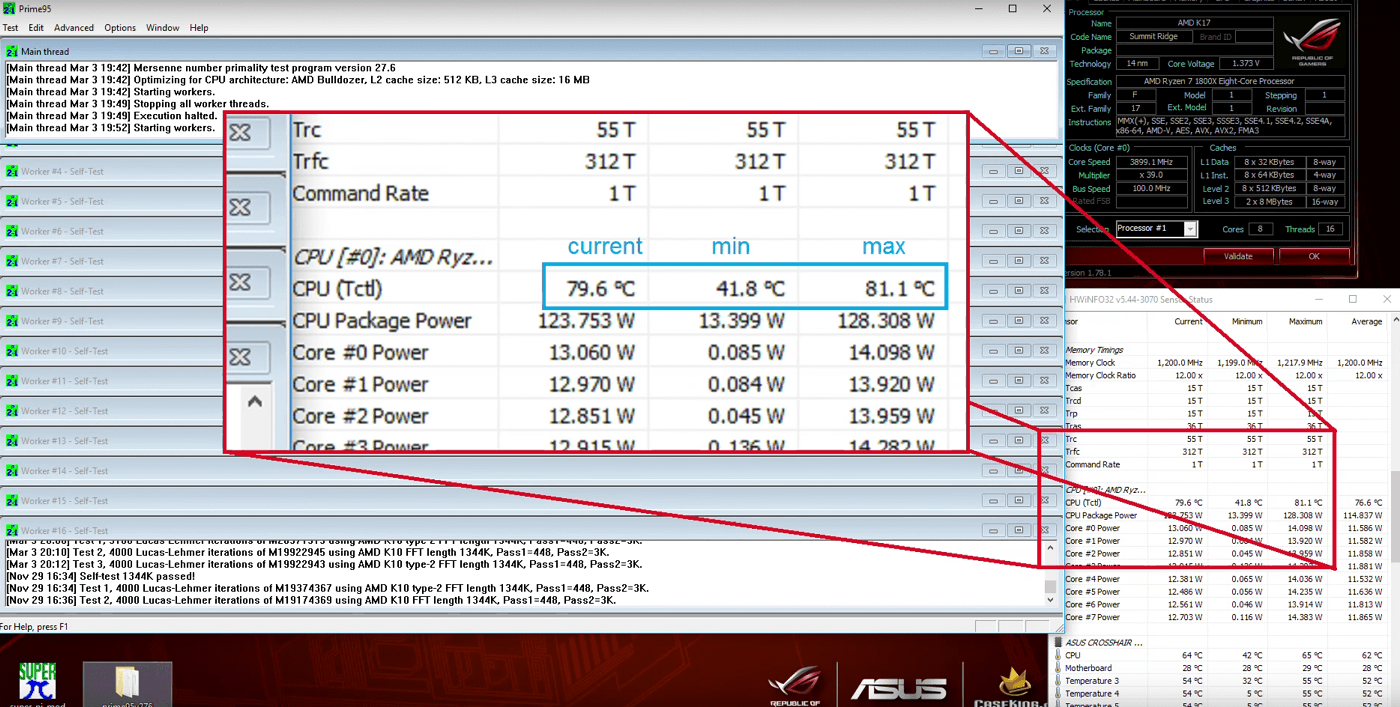The width and height of the screenshot is (1400, 707).
Task: Click the ASUS CROSSHAIR sensor group icon
Action: 1059,642
